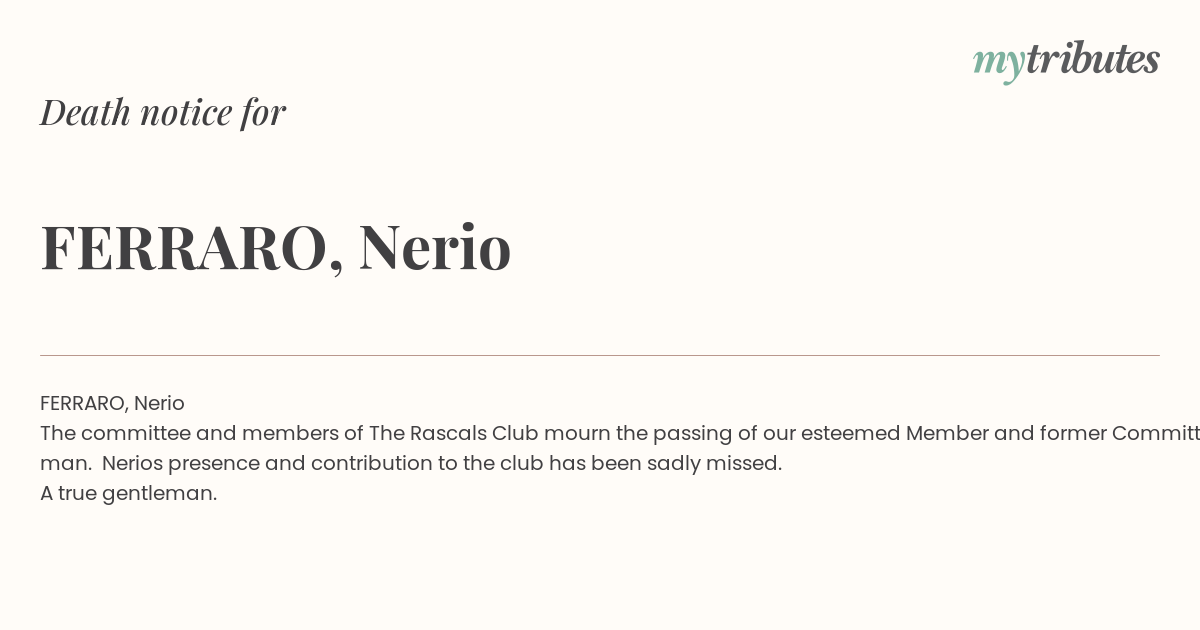Viewport: 1200px width, 630px height.
Task: Select the "Death notice for" heading
Action: point(163,112)
